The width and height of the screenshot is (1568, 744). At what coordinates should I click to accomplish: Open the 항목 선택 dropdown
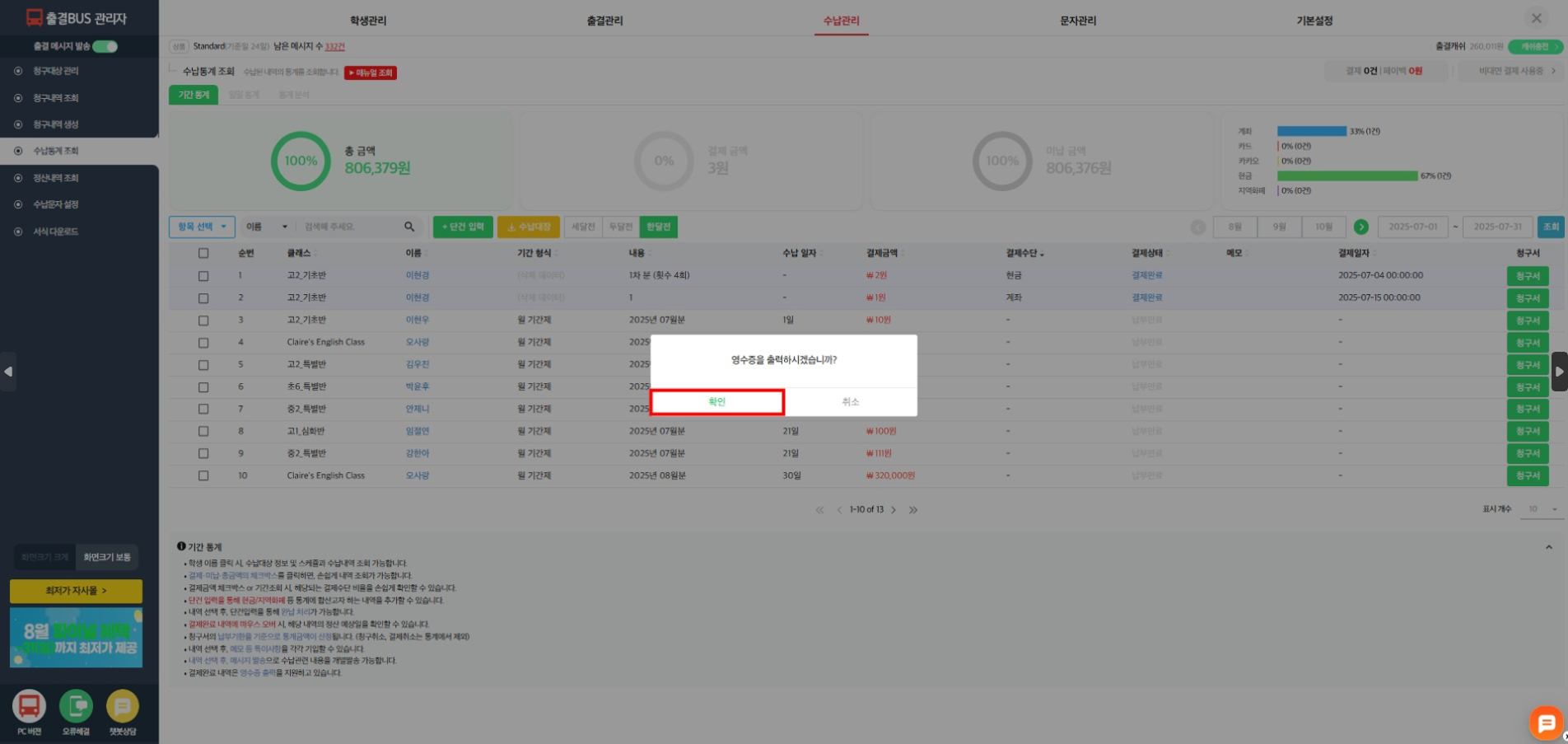pyautogui.click(x=202, y=227)
